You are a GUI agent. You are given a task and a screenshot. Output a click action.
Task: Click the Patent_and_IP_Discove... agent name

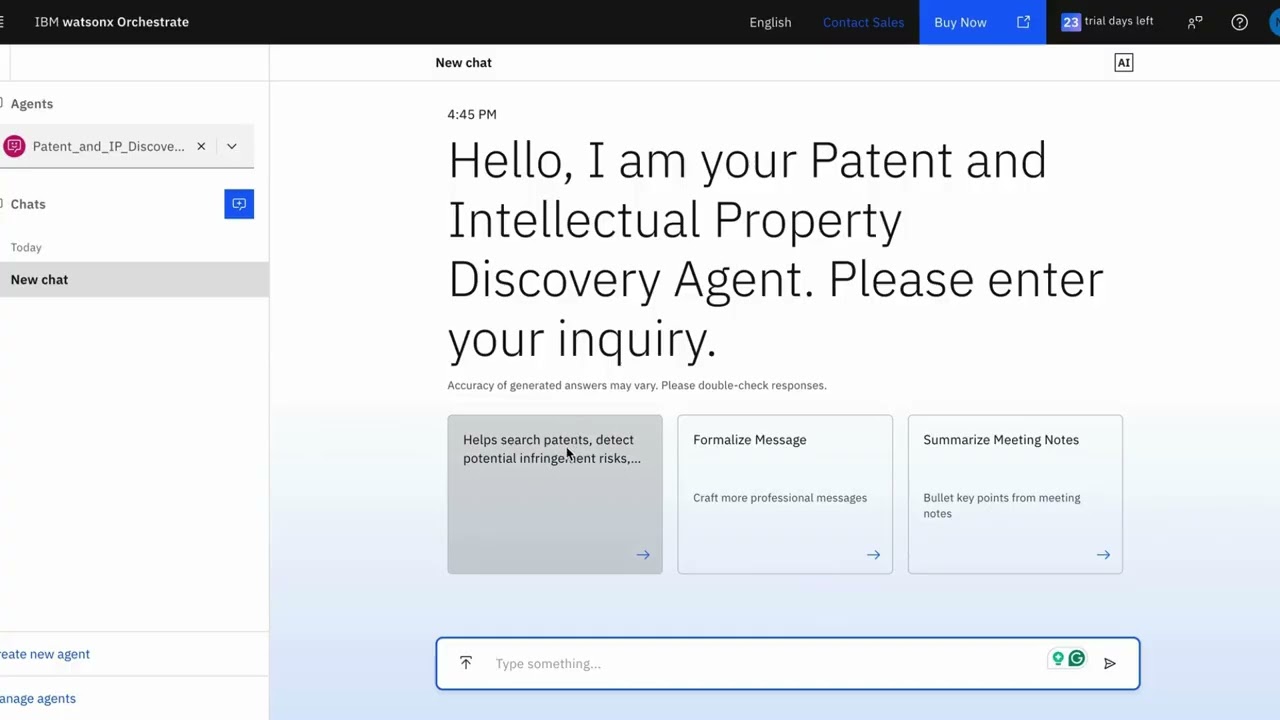[108, 146]
